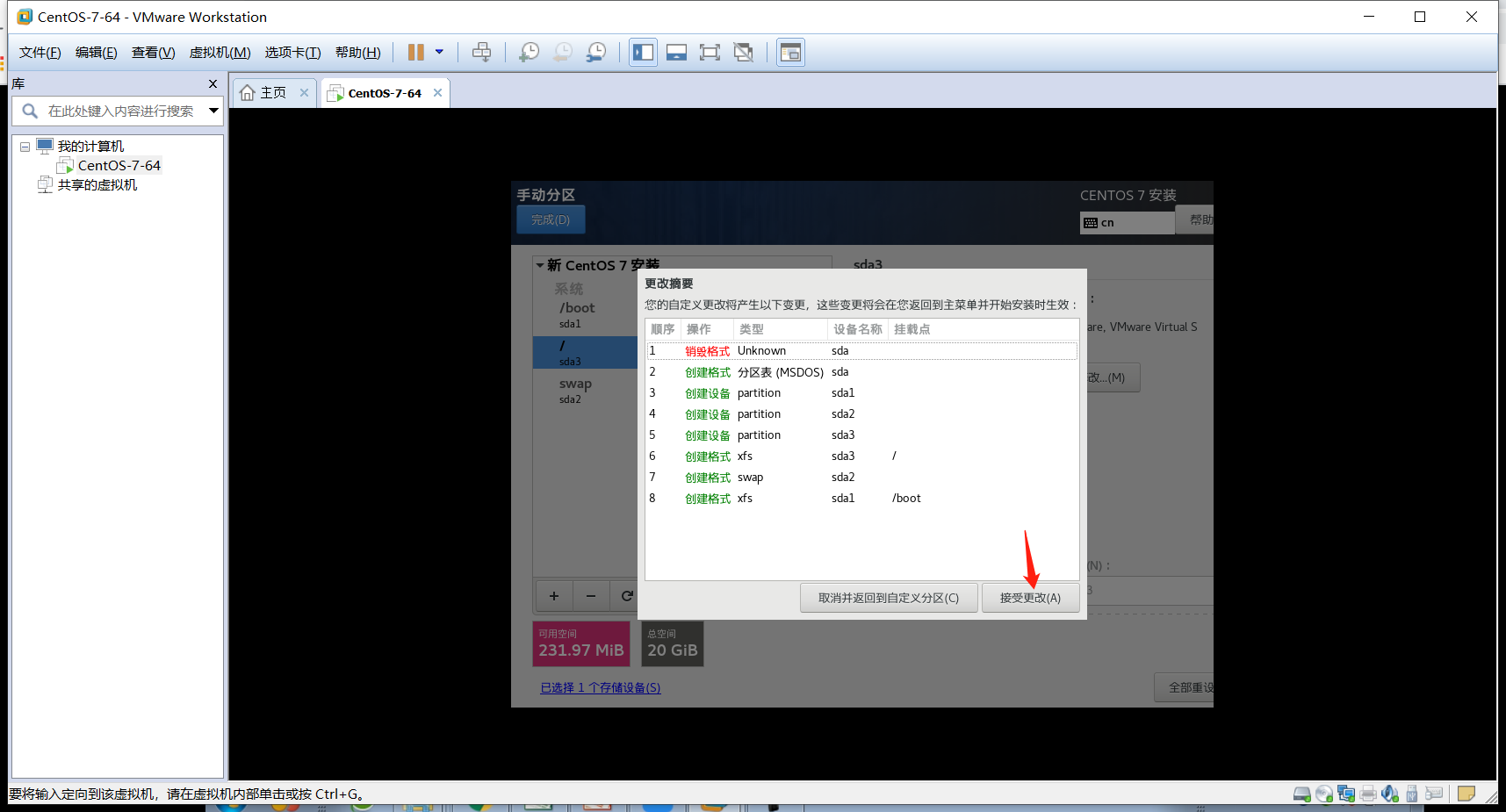Click the sound card status bar icon
Screen dimensions: 1506x812
1390,794
